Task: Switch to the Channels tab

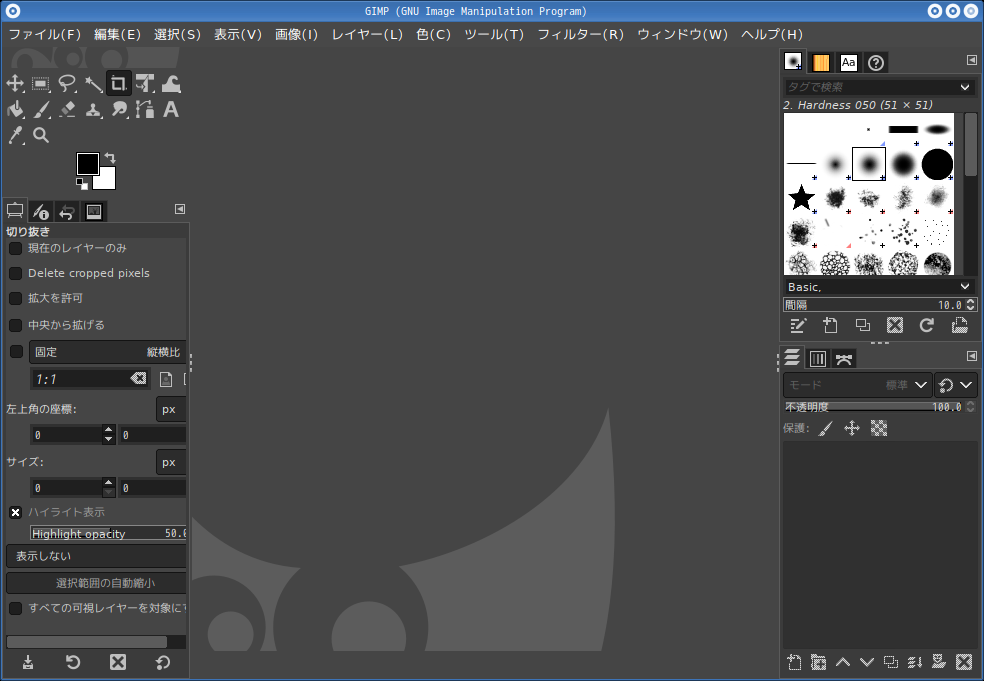Action: point(818,358)
